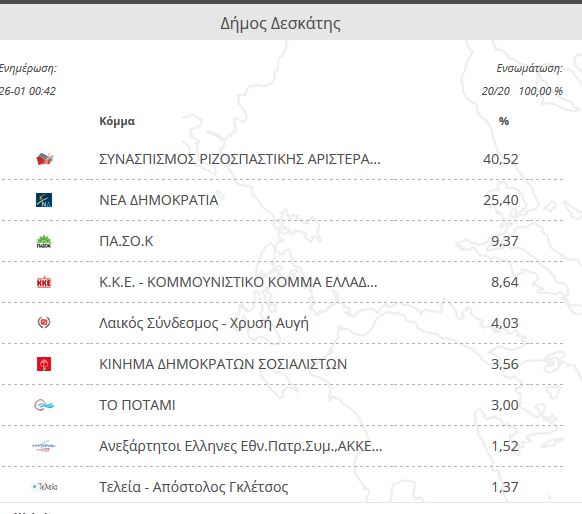Click the ΠΑ.ΣΟ.Κ party name
582x514 pixels.
point(126,241)
